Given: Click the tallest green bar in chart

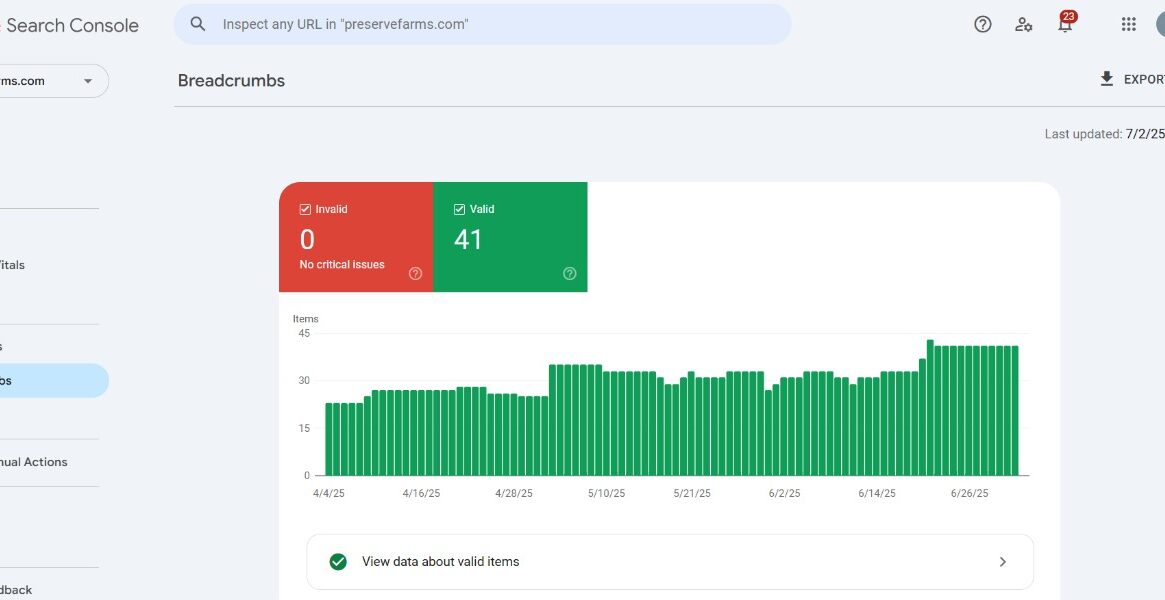Looking at the screenshot, I should coord(930,408).
